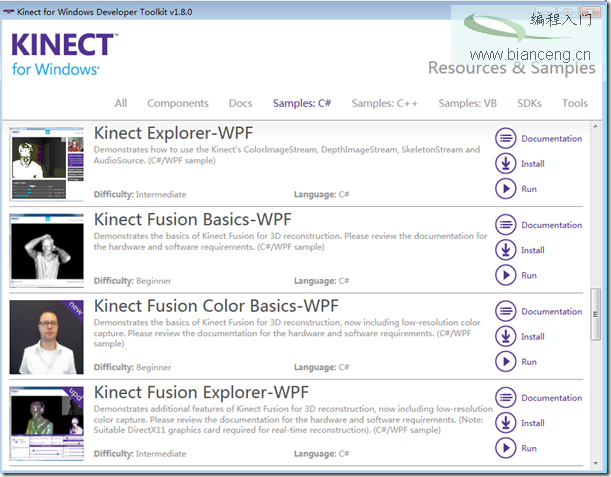Click Run text for Kinect Fusion Color Basics-WPF

tap(529, 362)
